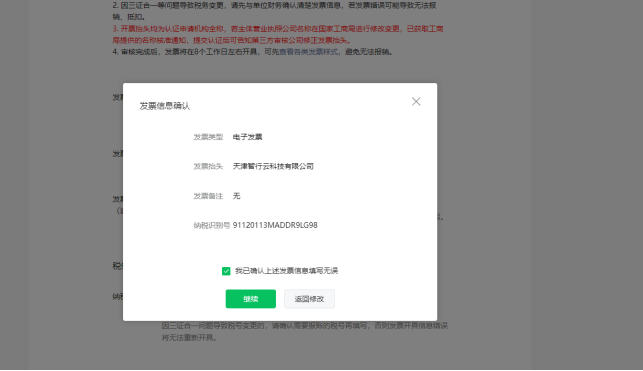Close the 发票信息确认 dialog with the X icon
The height and width of the screenshot is (371, 643).
point(416,101)
